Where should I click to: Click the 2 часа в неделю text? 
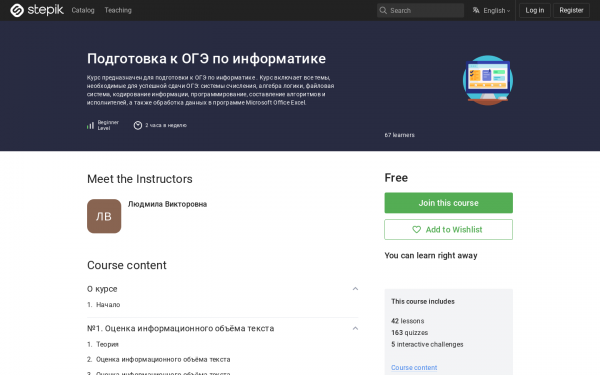166,125
